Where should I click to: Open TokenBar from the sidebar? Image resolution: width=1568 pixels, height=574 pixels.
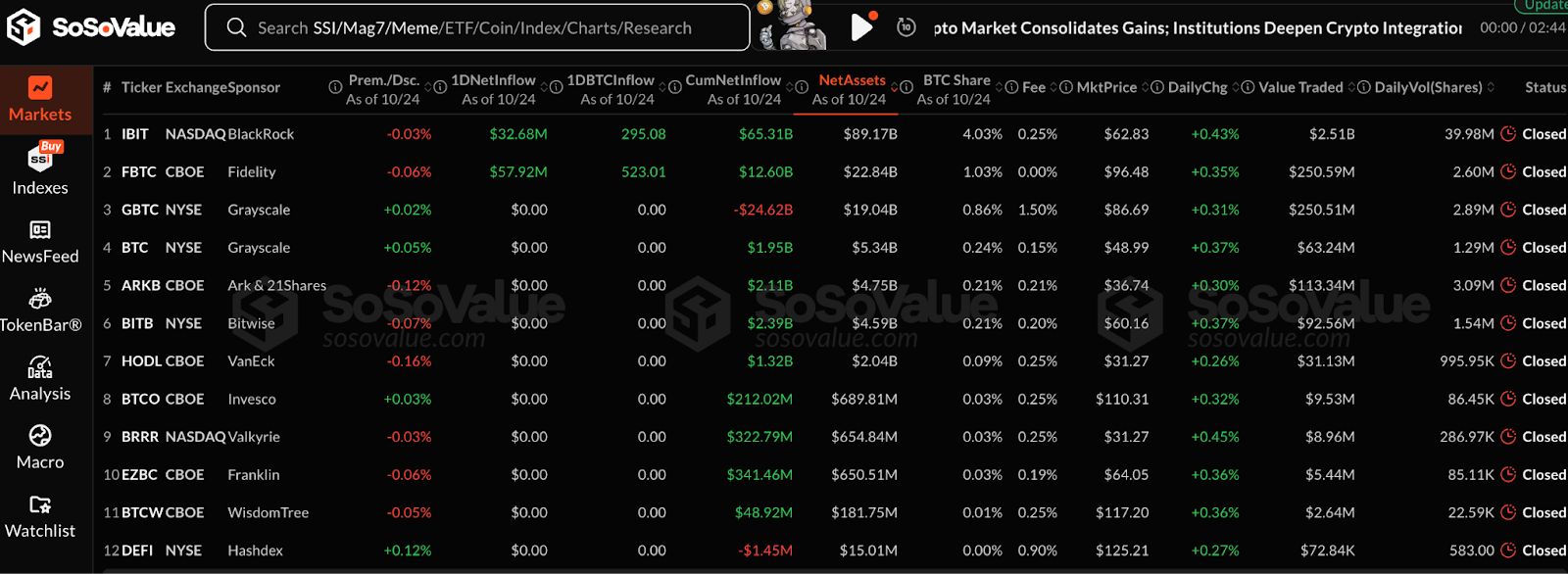click(40, 310)
